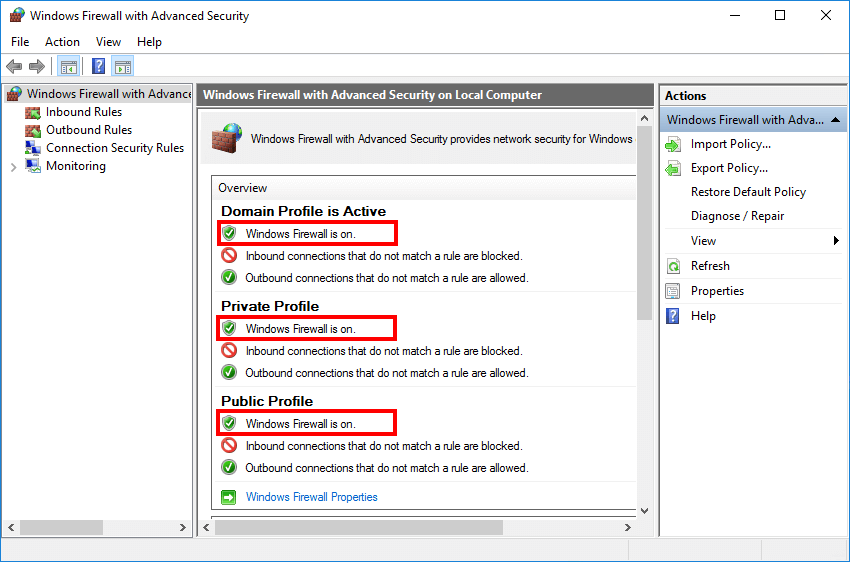Click the Export Policy green arrow icon
This screenshot has width=850, height=562.
[673, 169]
